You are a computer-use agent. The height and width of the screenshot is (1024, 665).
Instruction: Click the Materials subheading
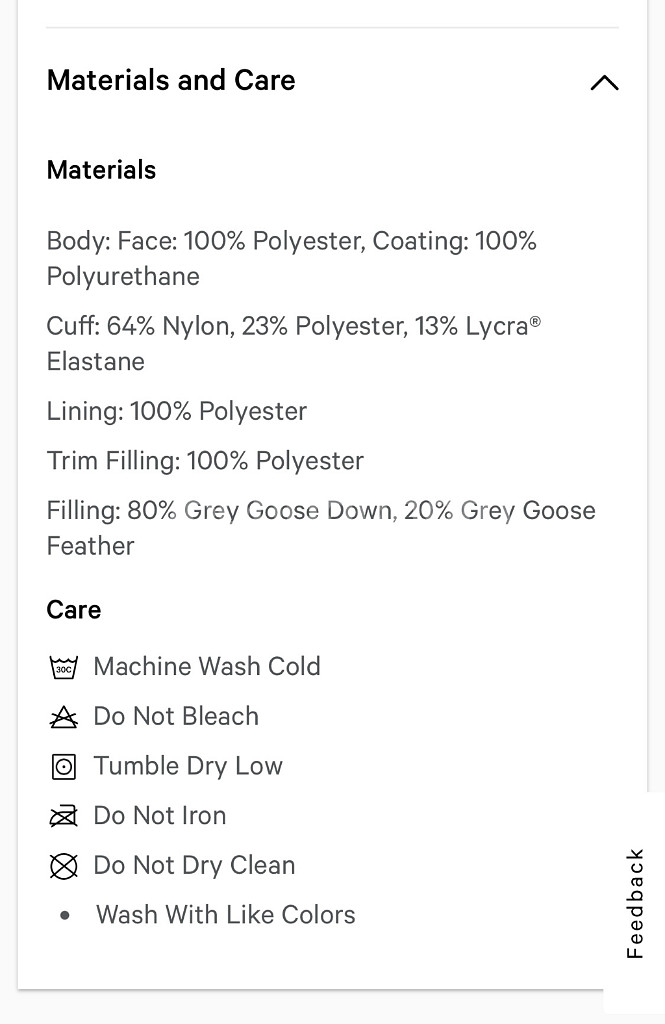pyautogui.click(x=101, y=170)
